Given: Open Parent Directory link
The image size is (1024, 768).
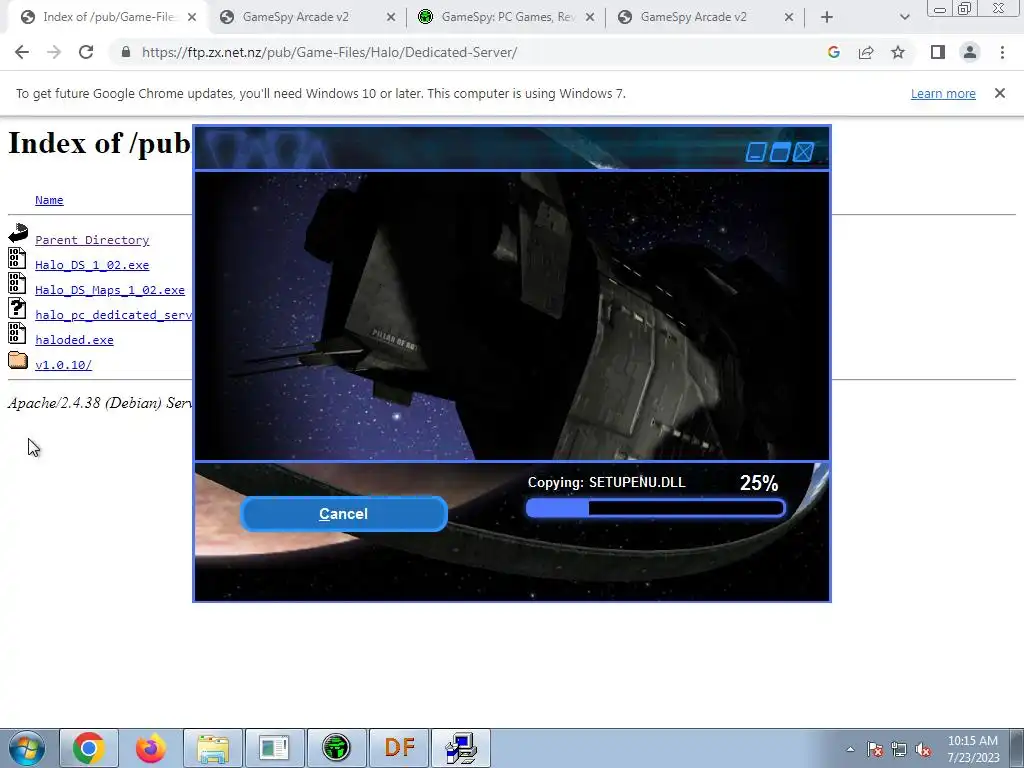Looking at the screenshot, I should click(92, 240).
